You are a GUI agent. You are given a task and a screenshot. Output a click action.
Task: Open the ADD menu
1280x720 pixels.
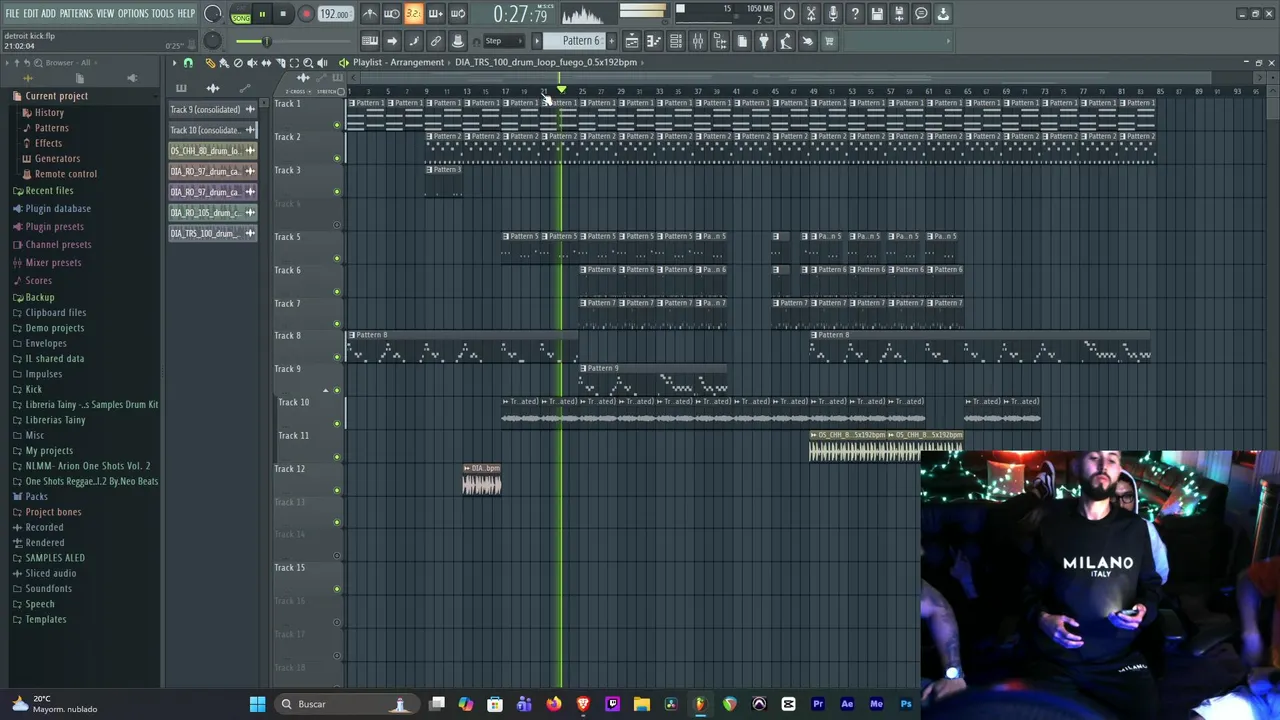coord(49,13)
